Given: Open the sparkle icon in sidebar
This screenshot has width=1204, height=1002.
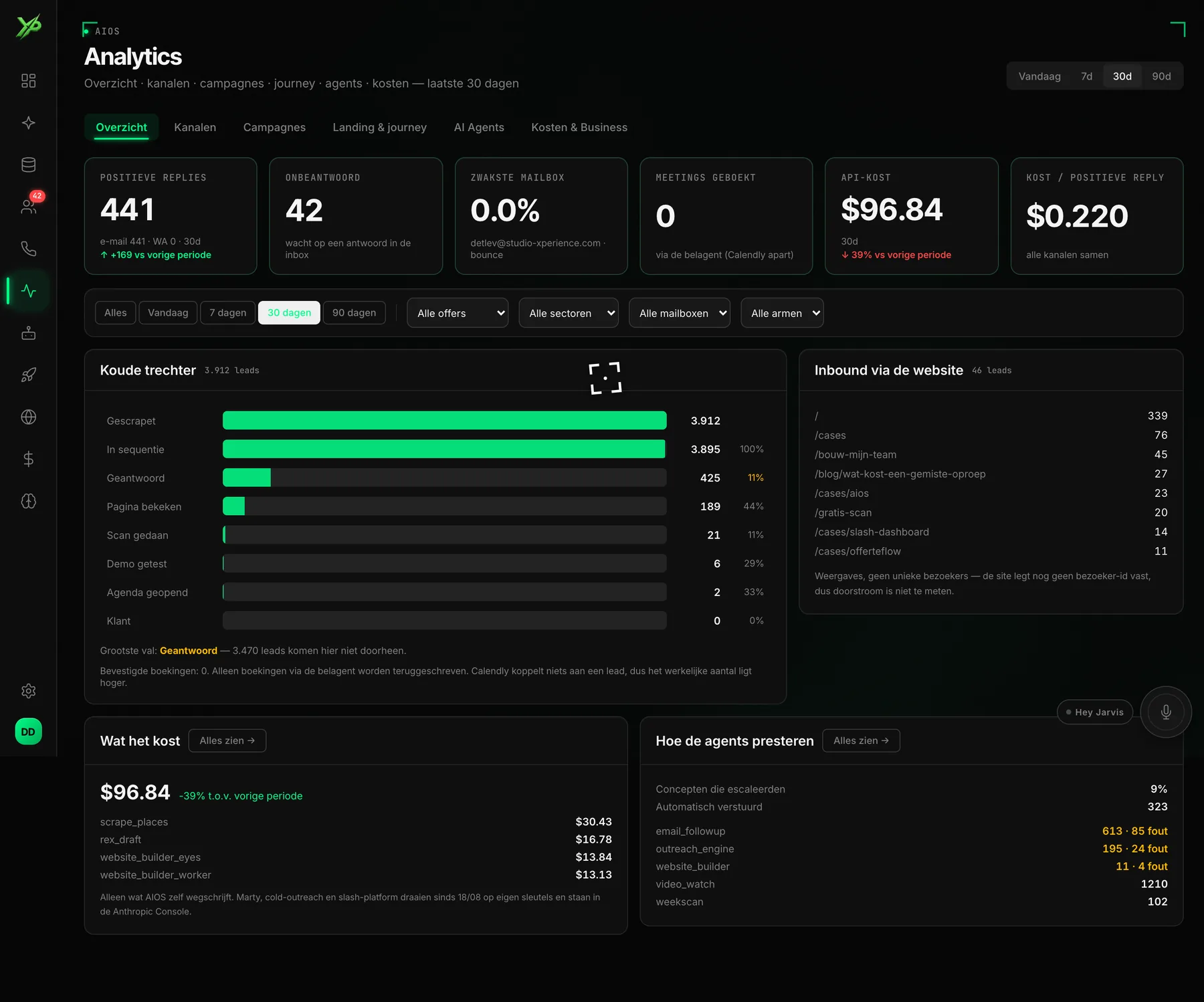Looking at the screenshot, I should point(28,123).
